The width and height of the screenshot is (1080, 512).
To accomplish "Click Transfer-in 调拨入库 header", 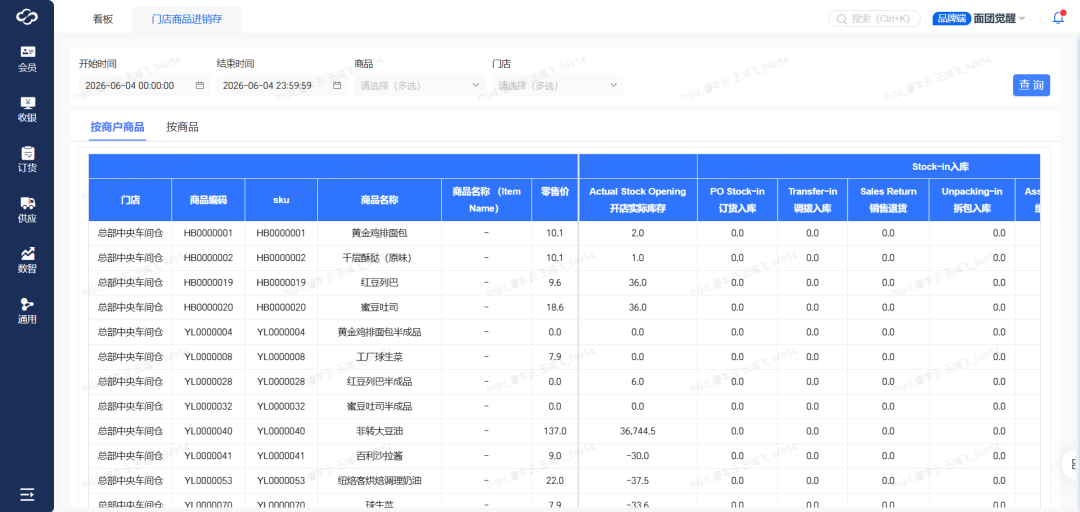I will [x=813, y=200].
